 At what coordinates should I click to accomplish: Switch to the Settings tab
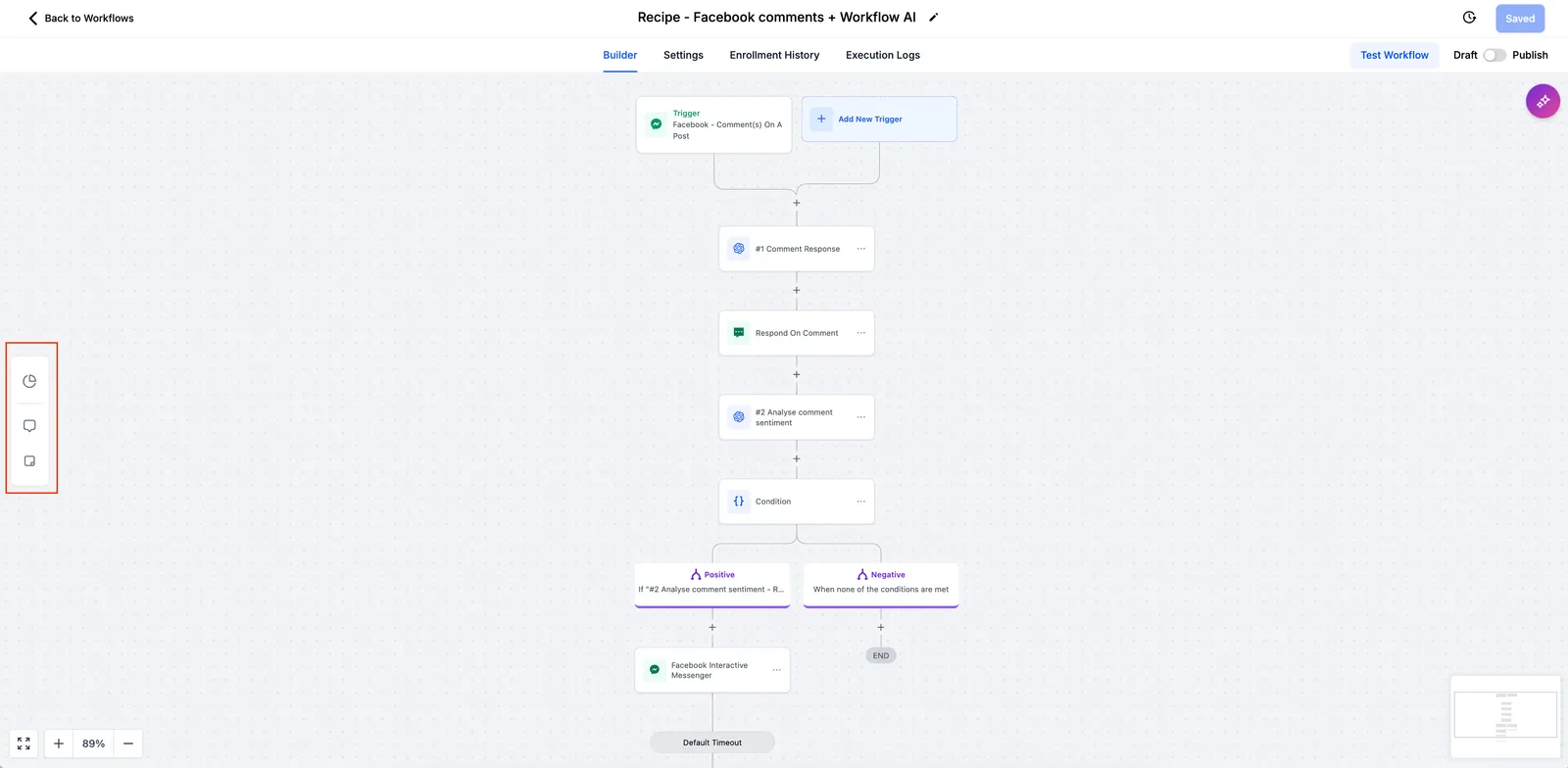click(x=683, y=55)
